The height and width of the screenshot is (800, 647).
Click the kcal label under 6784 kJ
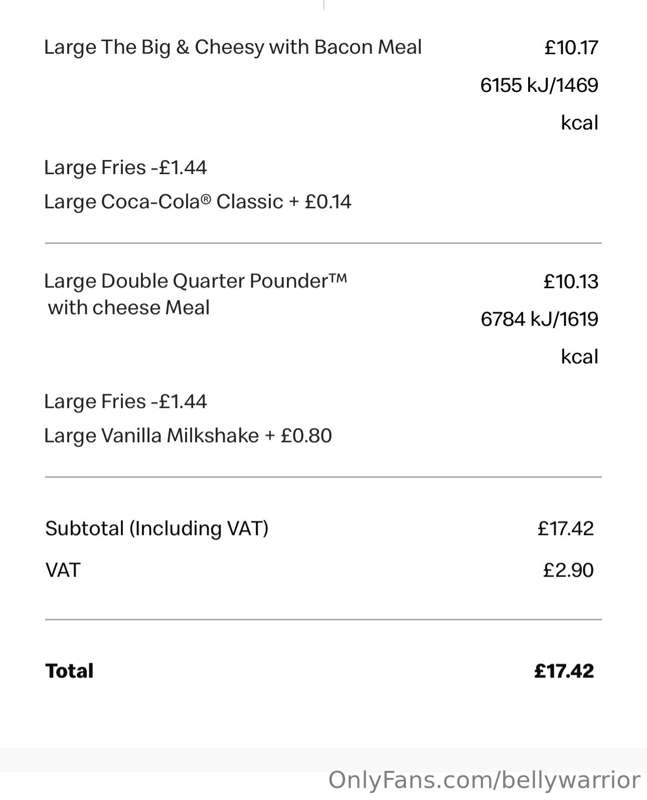click(x=580, y=356)
